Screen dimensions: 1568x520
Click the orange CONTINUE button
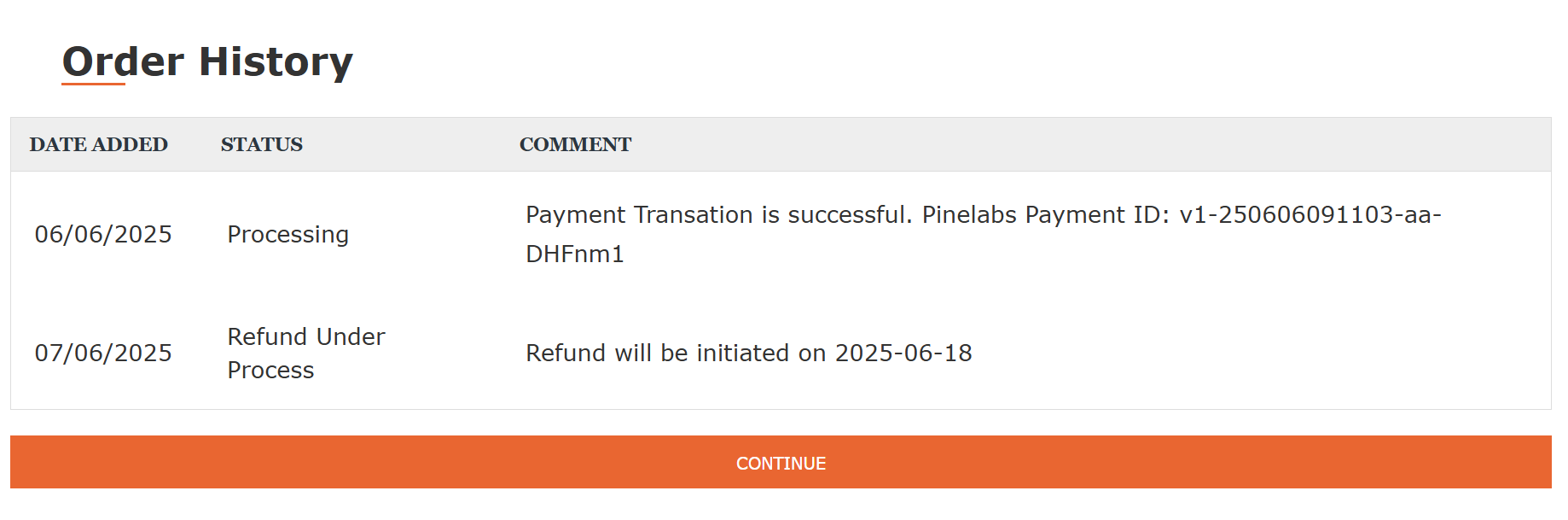tap(781, 463)
